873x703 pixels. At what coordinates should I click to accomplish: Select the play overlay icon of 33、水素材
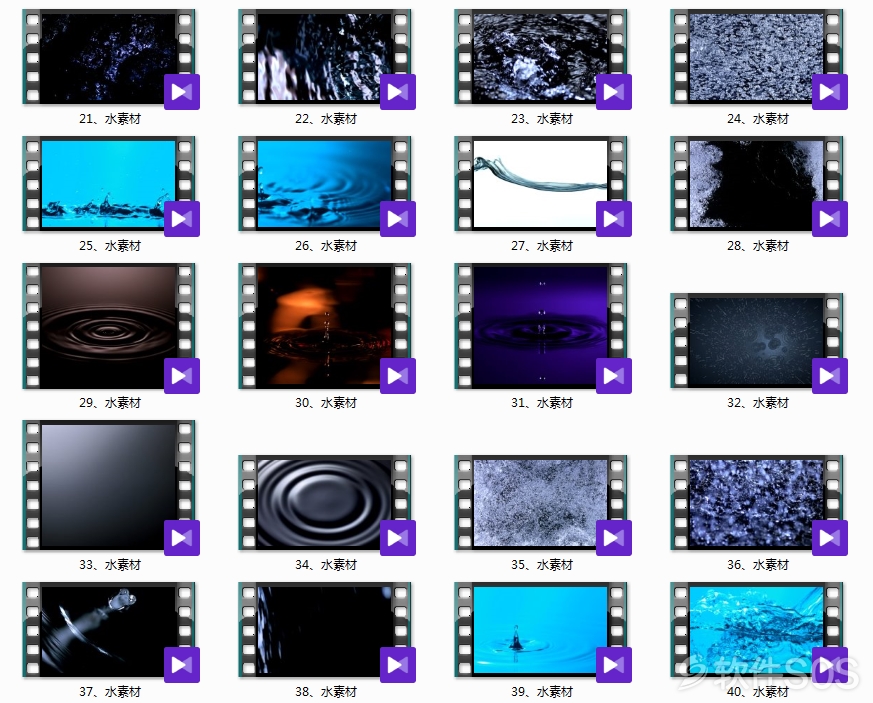(x=182, y=538)
